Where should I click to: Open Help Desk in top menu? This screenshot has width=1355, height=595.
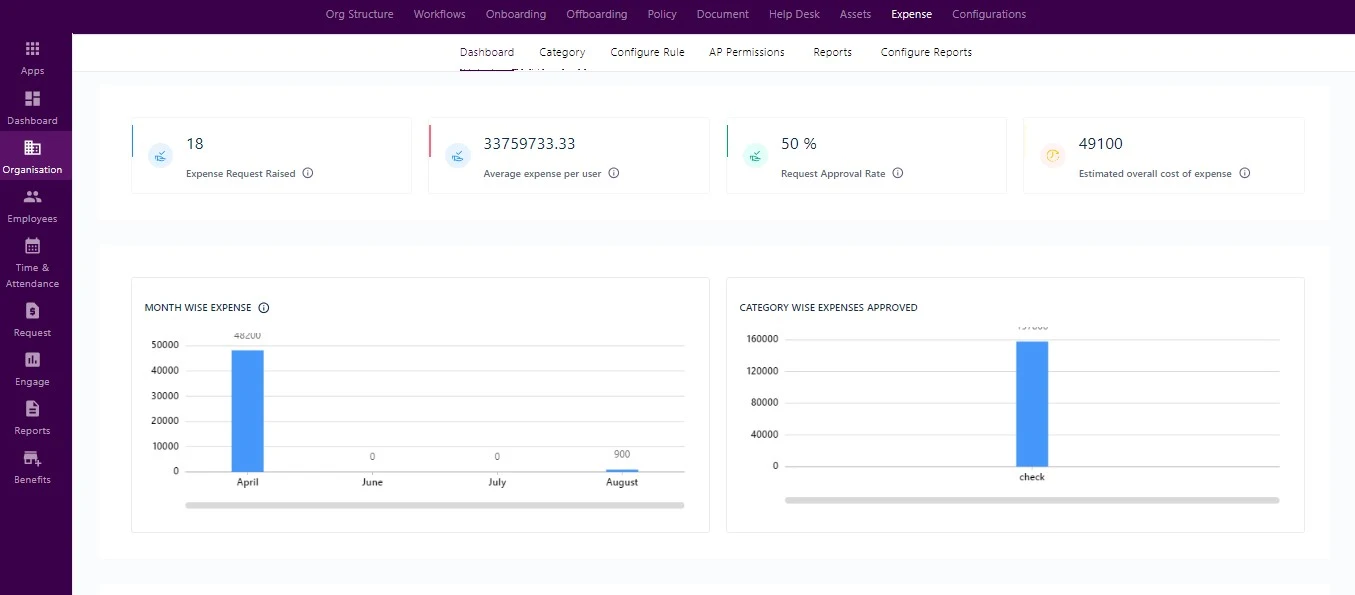[x=794, y=14]
